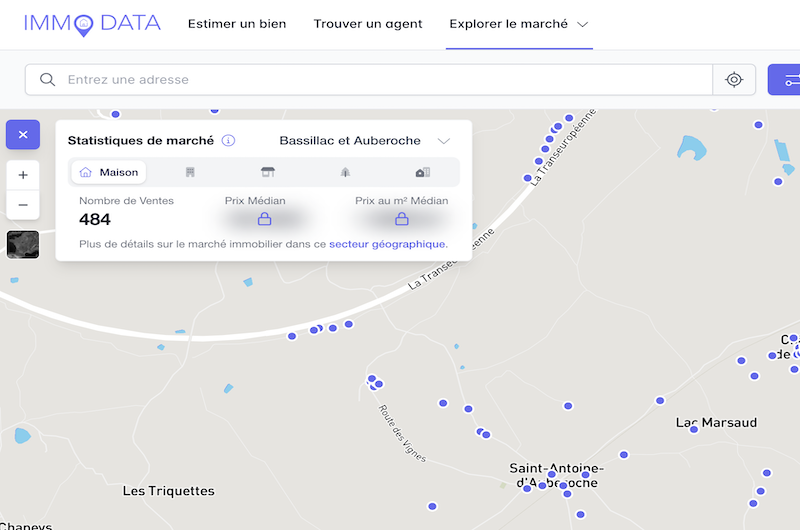
Task: Select the outbuilding property type icon
Action: 423,172
